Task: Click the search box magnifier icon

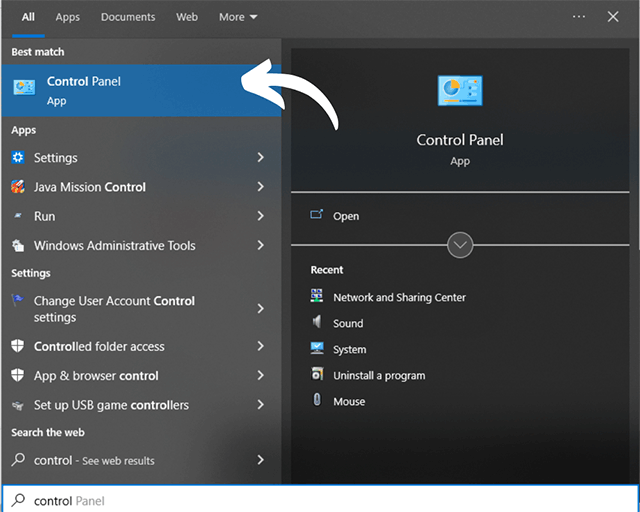Action: coord(18,500)
